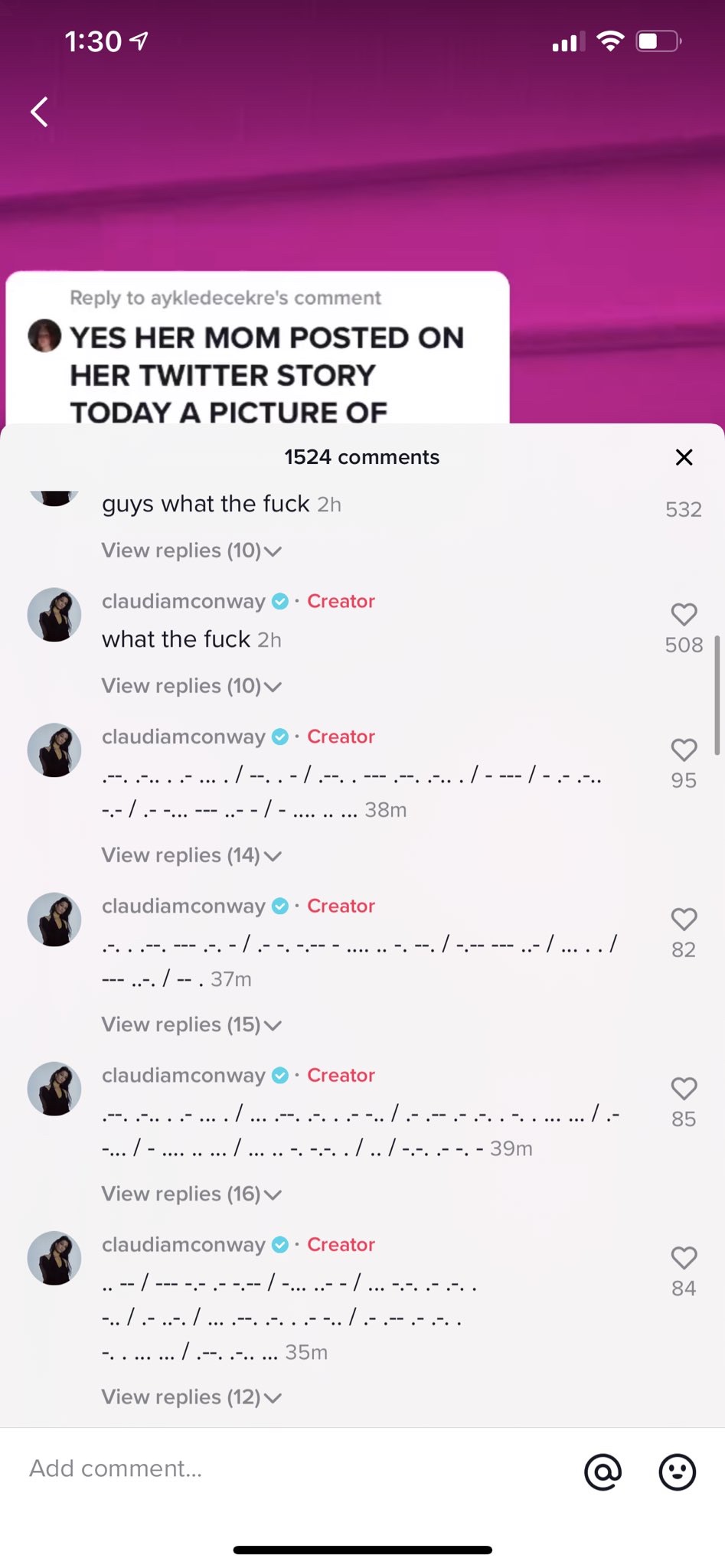Tap the reply comment sticker on the video
Screen dimensions: 725x1568
click(257, 348)
